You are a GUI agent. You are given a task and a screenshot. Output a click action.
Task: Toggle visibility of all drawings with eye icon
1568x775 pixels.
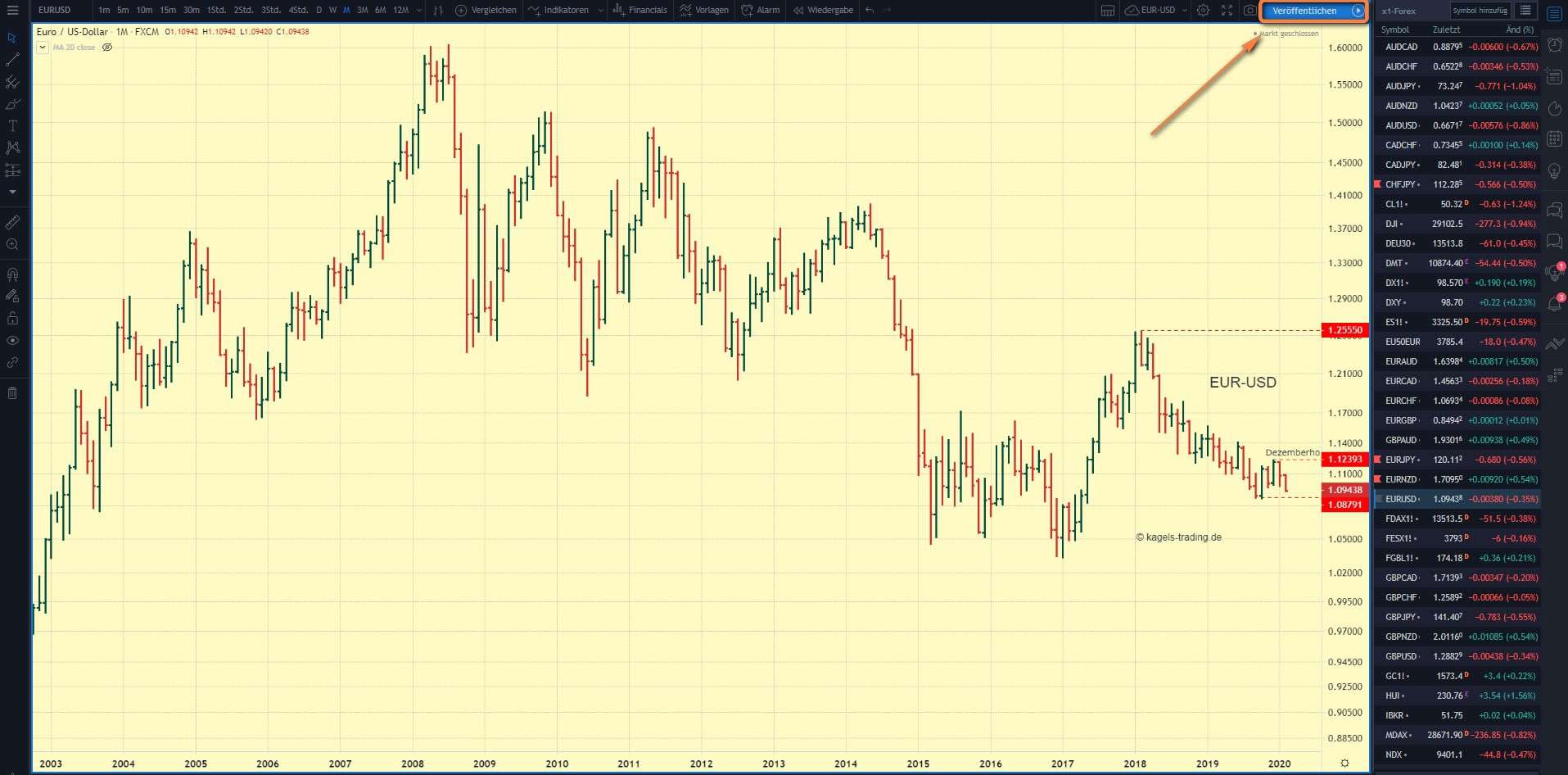point(13,341)
